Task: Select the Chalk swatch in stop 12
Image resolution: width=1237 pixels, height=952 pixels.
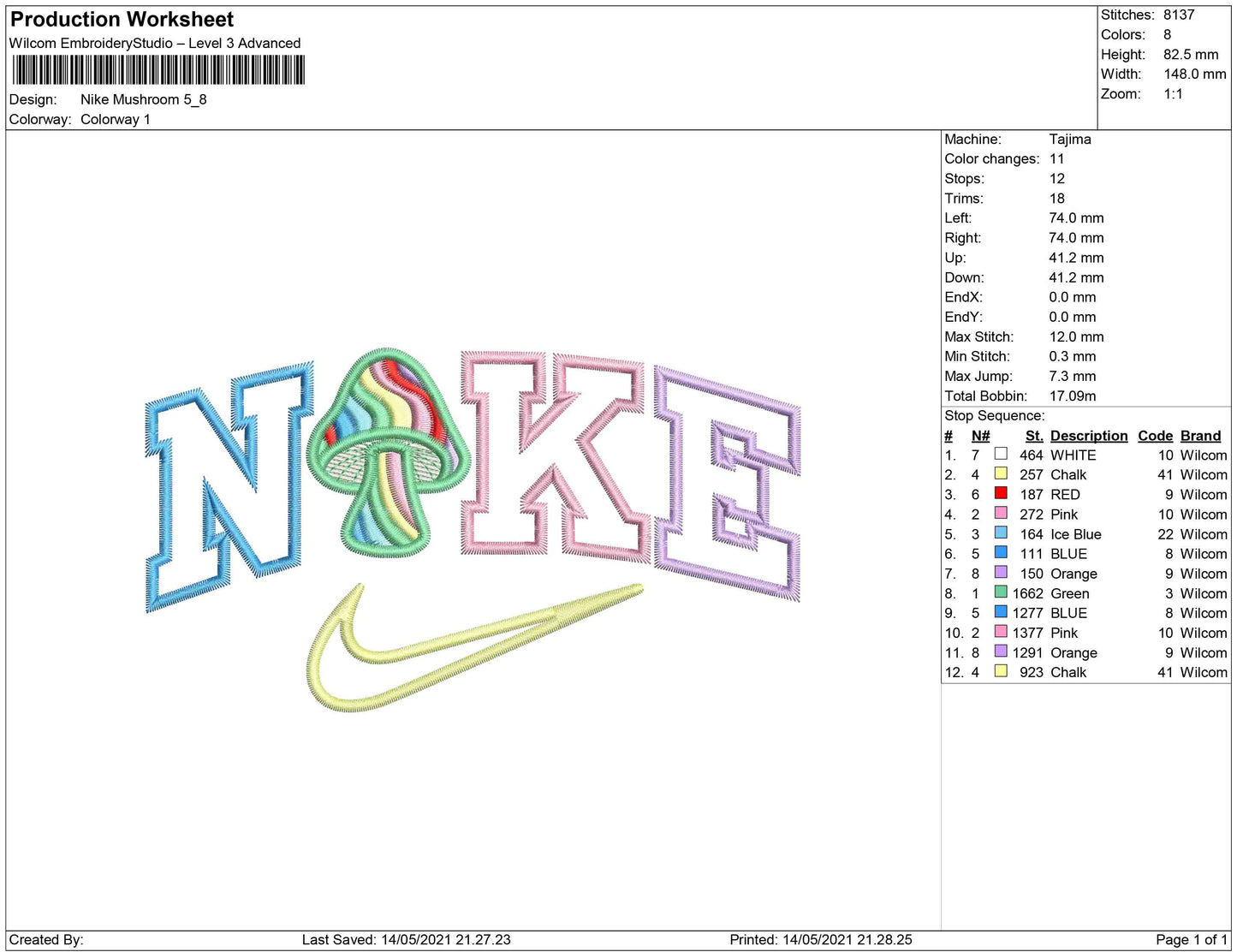Action: pos(1001,670)
